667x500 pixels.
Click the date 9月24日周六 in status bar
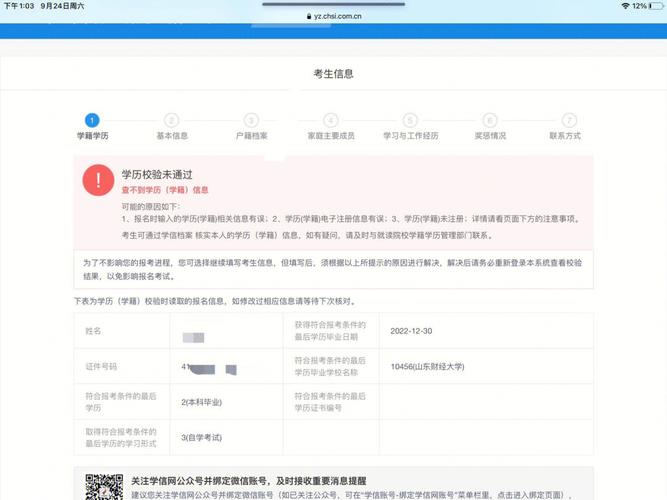62,6
